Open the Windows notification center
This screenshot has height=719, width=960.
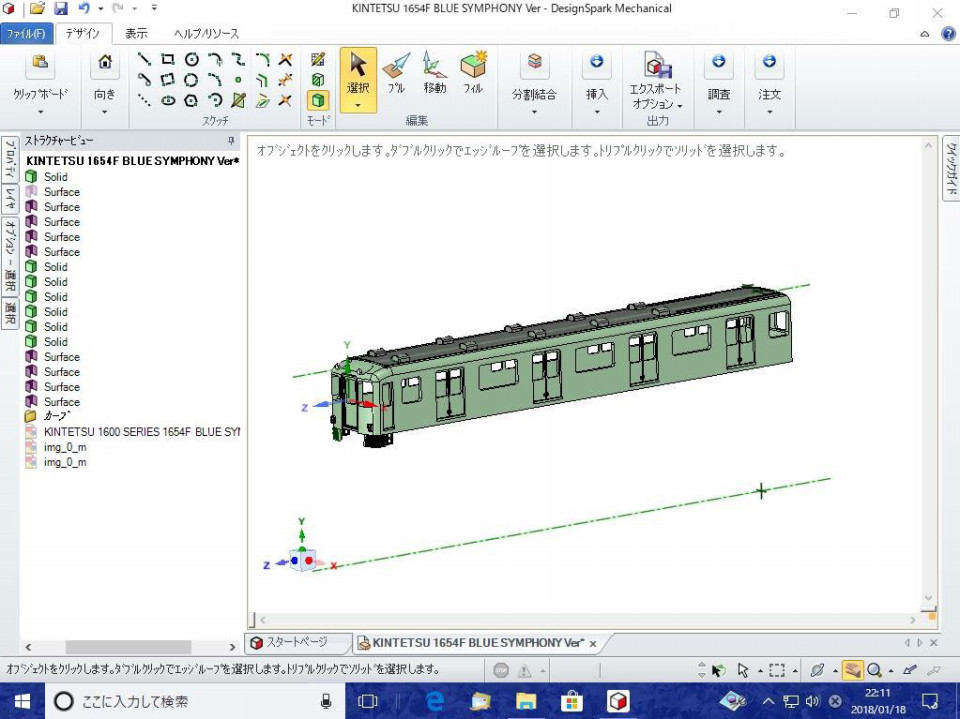pos(929,701)
